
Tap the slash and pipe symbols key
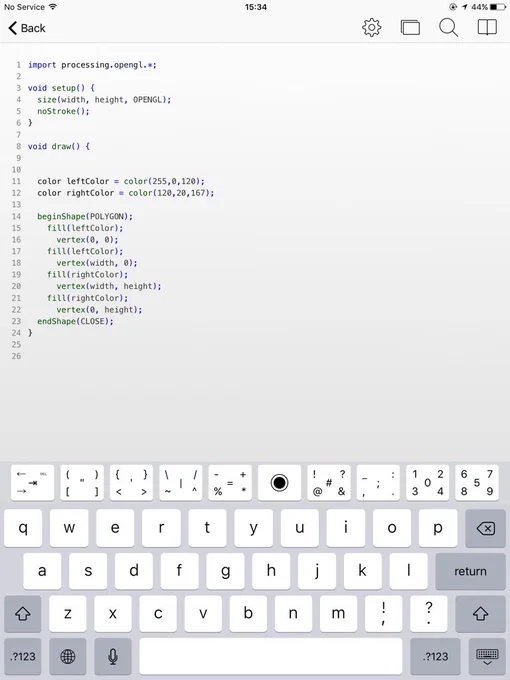click(181, 483)
